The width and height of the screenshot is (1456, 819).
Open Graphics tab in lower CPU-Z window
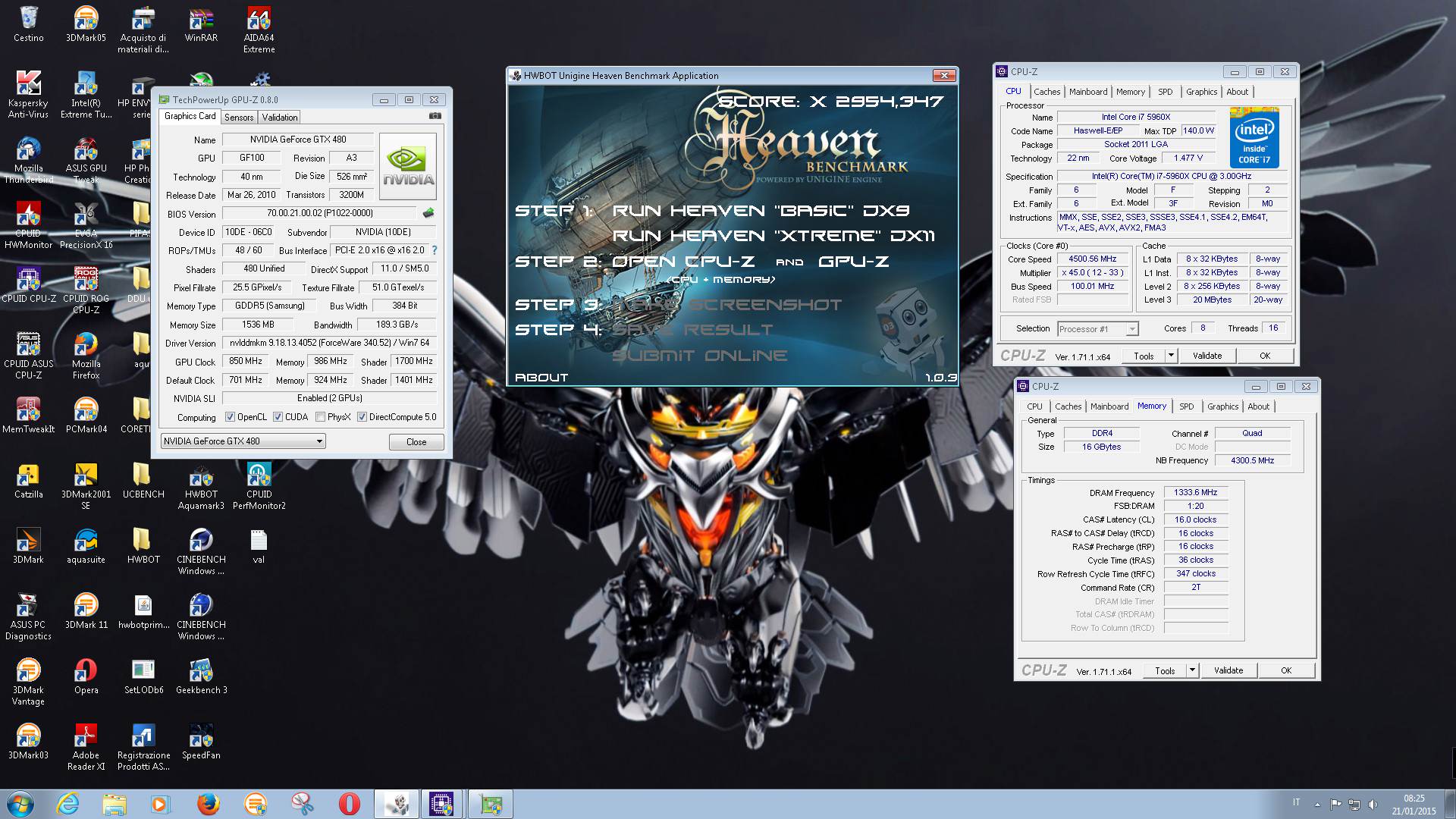(x=1223, y=406)
